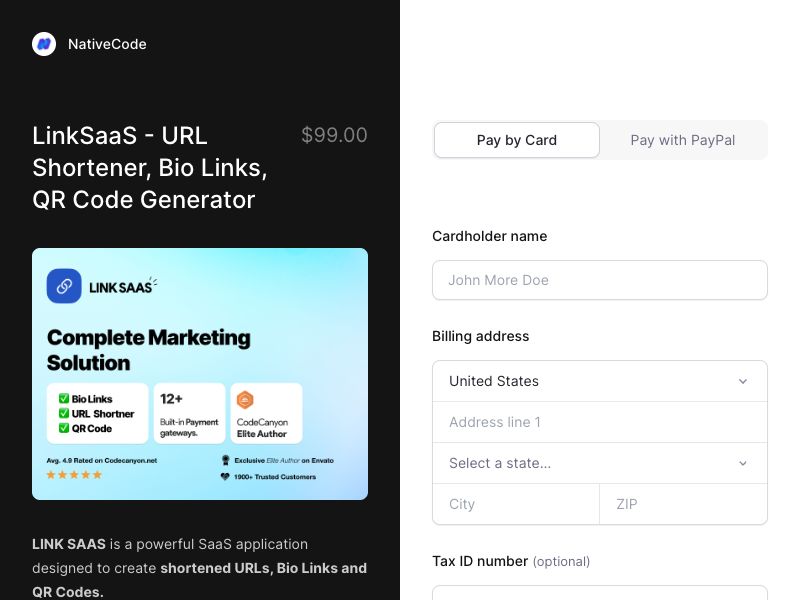Click the Codecanyon.net rating text
This screenshot has height=600, width=800.
pyautogui.click(x=105, y=460)
